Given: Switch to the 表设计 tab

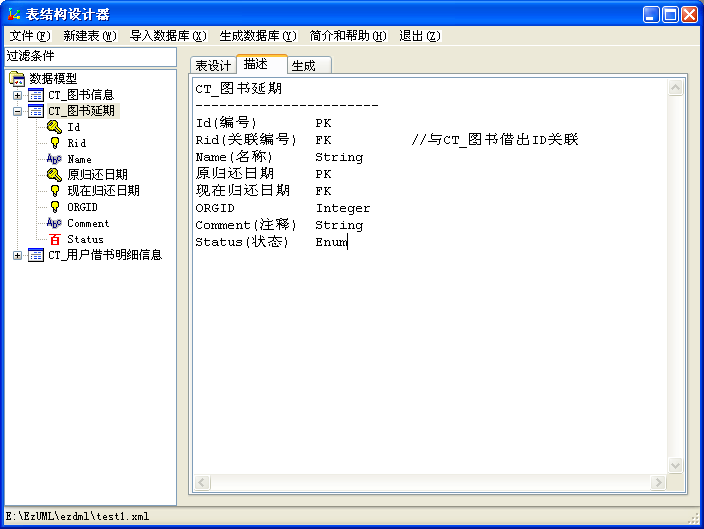Looking at the screenshot, I should click(213, 66).
